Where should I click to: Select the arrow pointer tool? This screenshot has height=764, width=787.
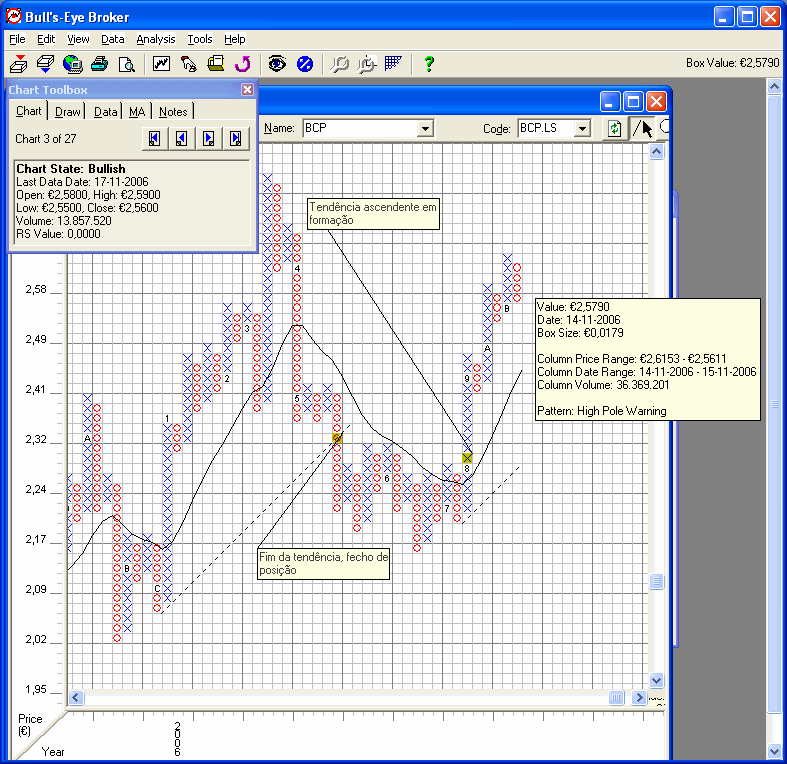pos(647,128)
